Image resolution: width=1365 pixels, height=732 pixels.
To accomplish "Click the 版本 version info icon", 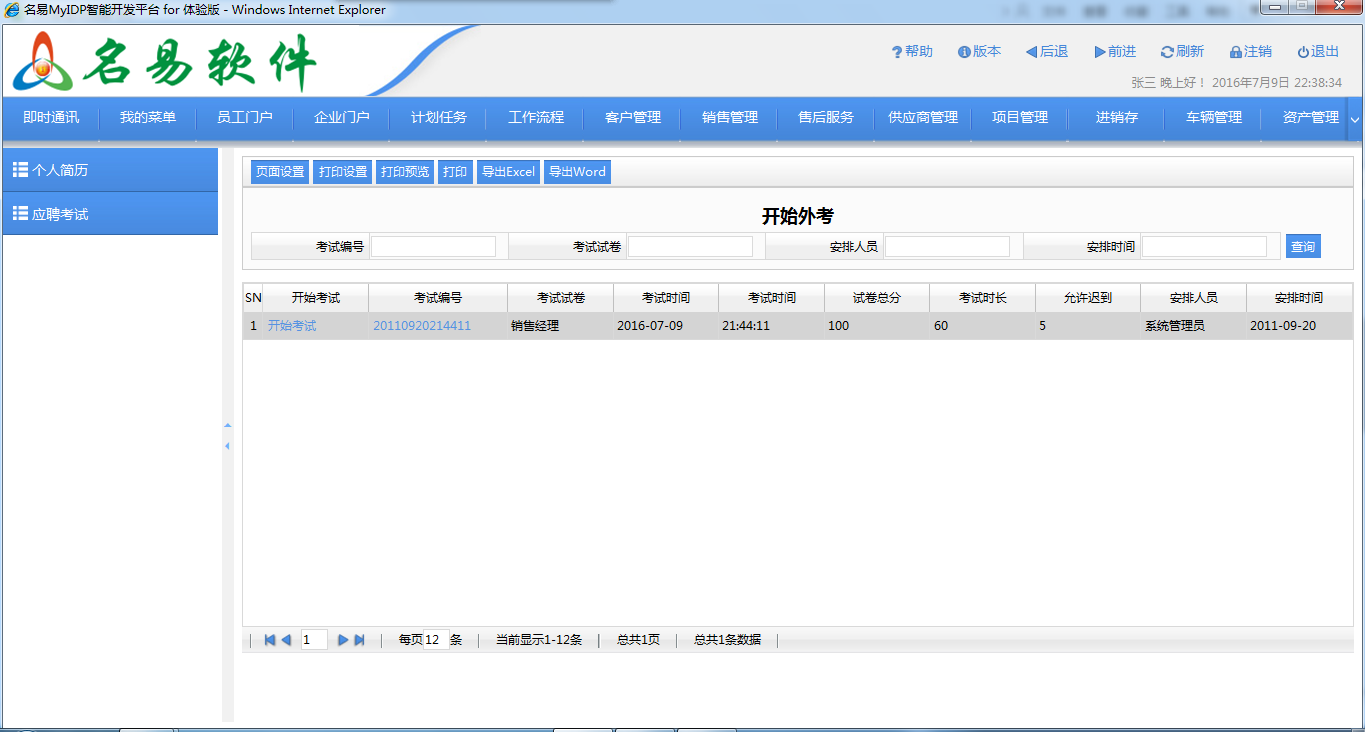I will tap(964, 52).
